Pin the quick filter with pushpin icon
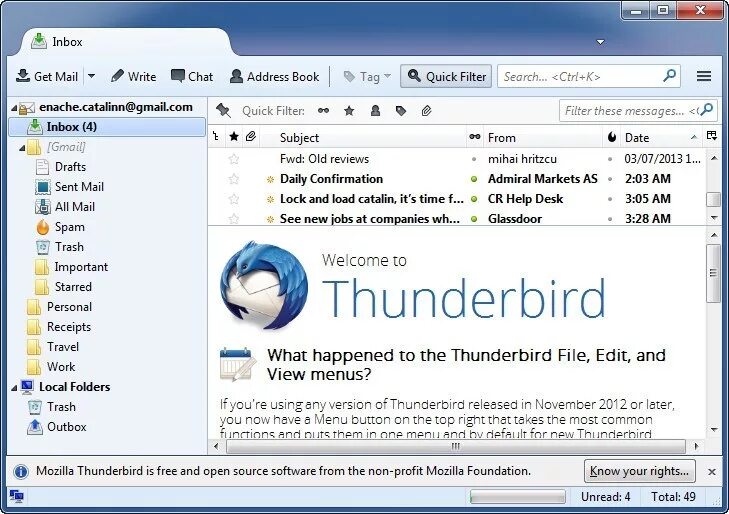Viewport: 729px width, 514px height. (x=223, y=111)
